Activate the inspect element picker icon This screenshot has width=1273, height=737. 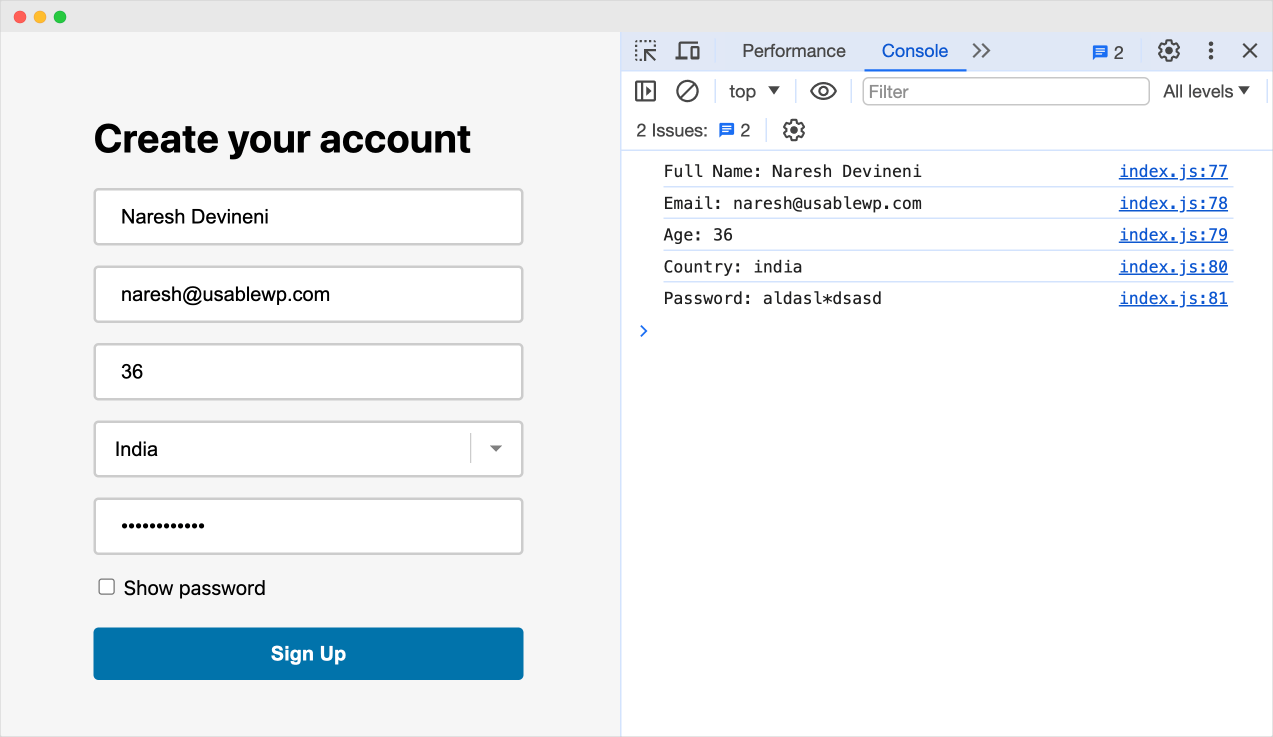click(x=646, y=51)
